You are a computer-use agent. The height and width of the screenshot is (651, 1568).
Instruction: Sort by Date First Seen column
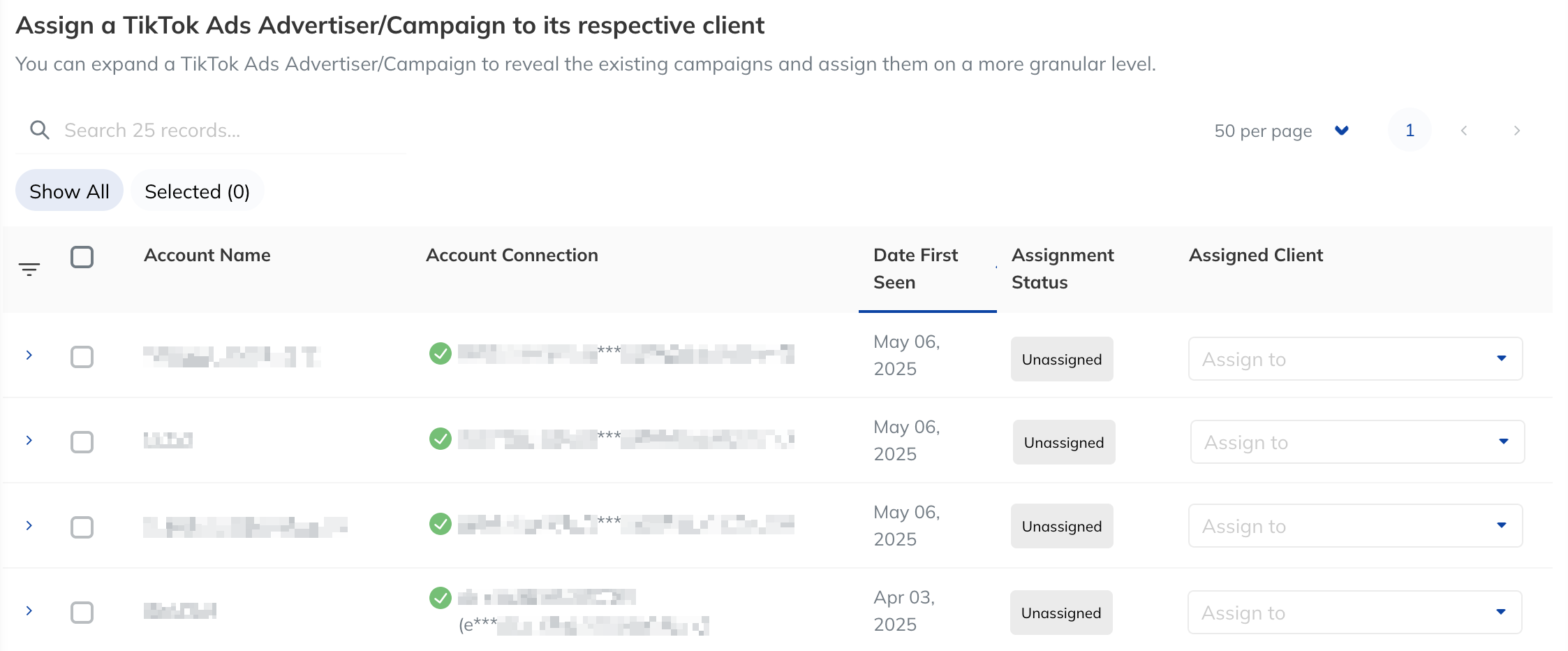915,269
